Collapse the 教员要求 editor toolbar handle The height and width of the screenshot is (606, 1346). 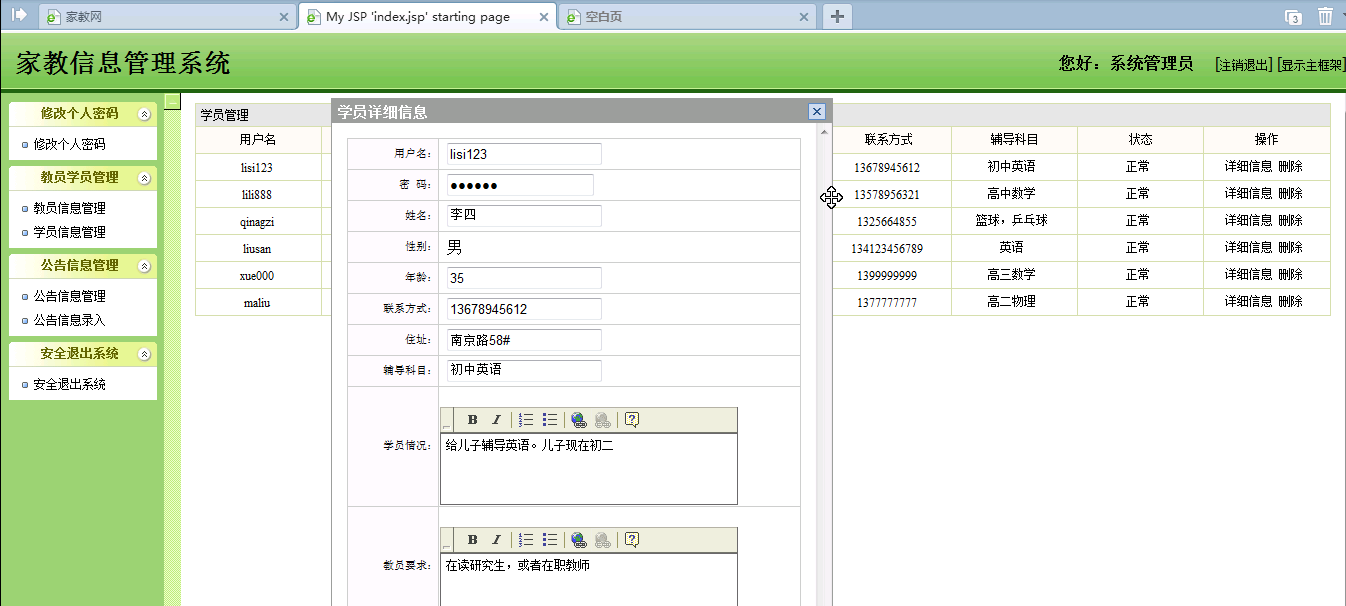tap(447, 540)
